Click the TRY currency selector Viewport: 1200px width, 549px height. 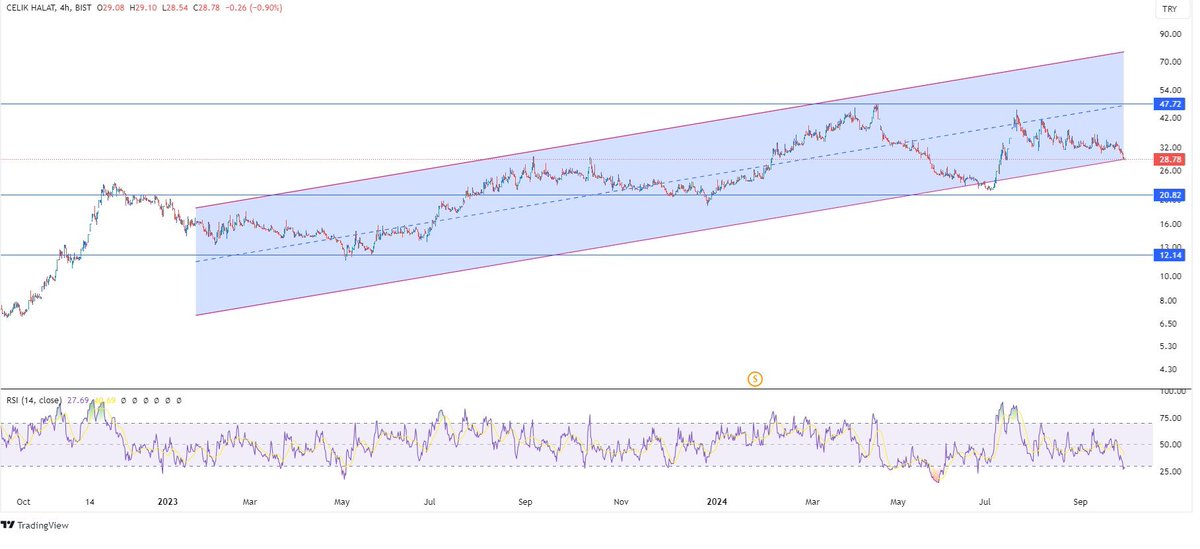[1169, 9]
